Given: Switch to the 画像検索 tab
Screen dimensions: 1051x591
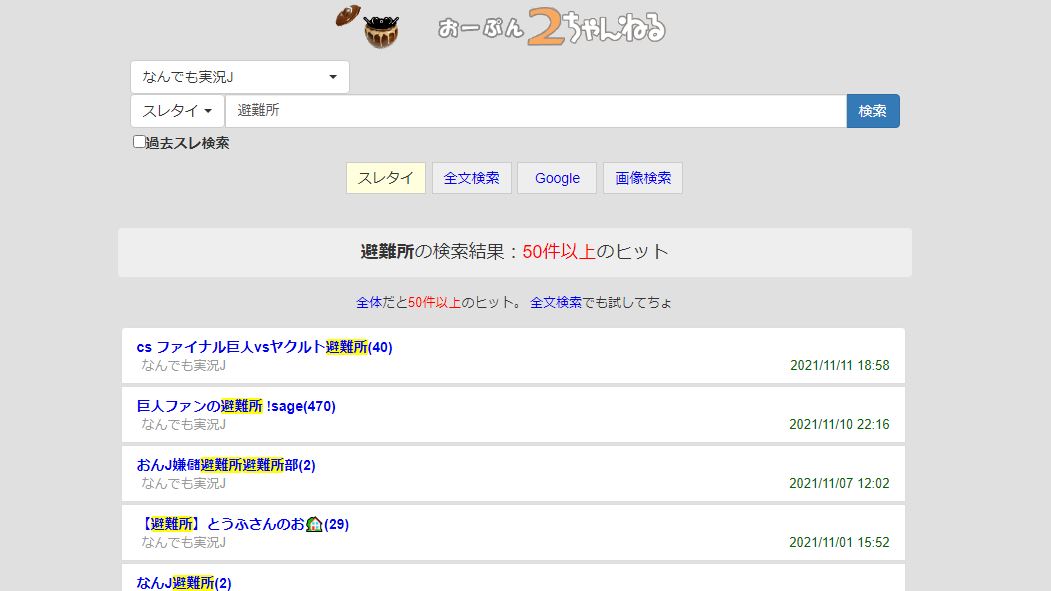Looking at the screenshot, I should point(643,178).
